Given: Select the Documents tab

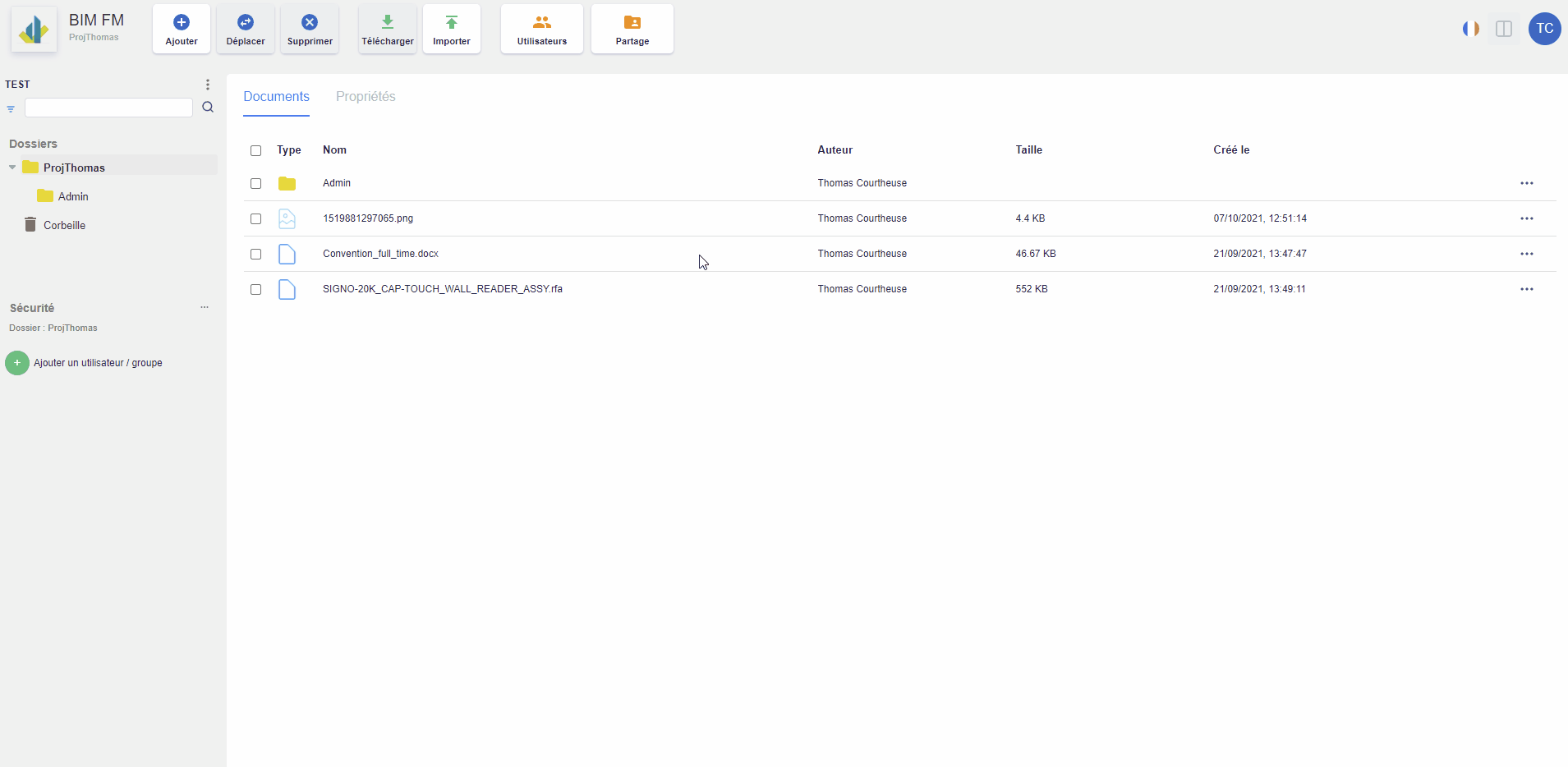Looking at the screenshot, I should tap(276, 97).
